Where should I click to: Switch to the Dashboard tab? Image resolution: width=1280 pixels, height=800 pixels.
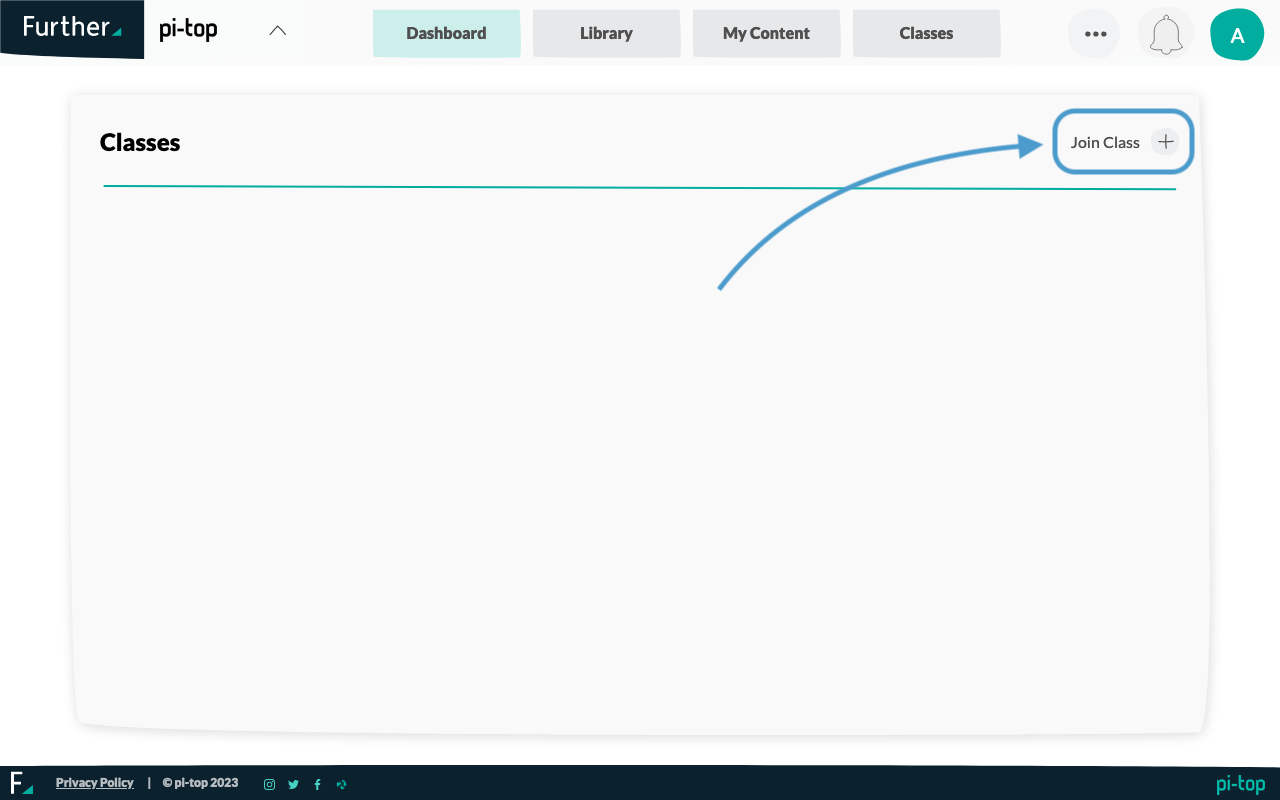pyautogui.click(x=446, y=33)
